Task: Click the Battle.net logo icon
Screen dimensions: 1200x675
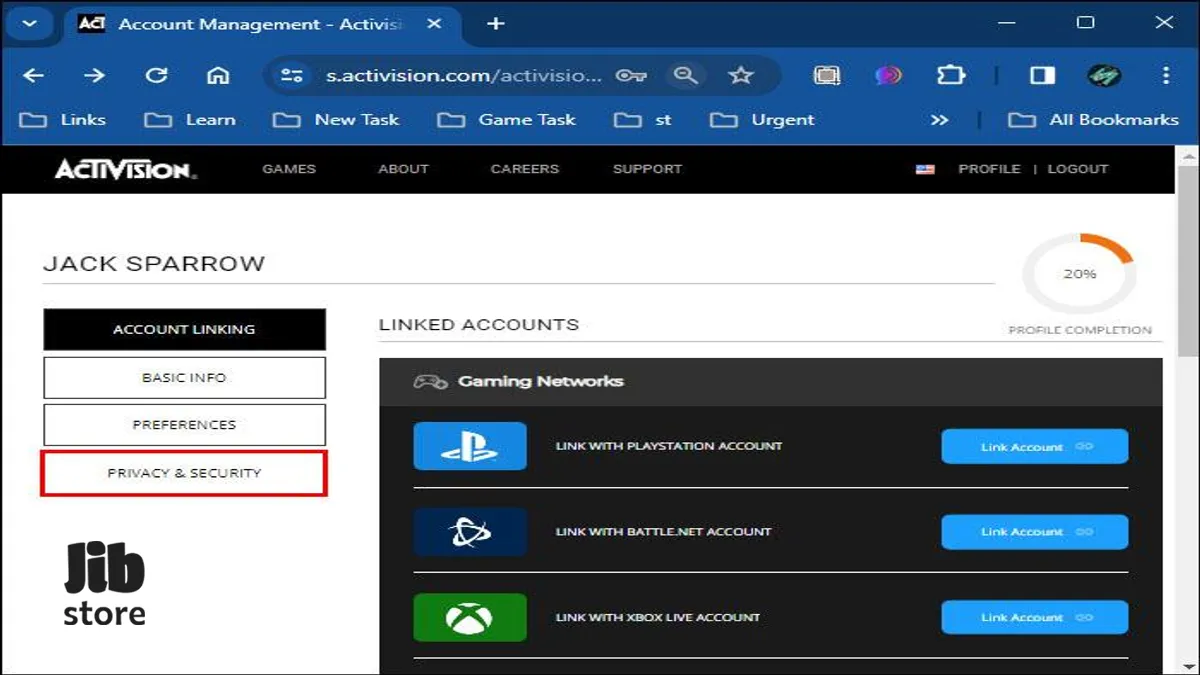Action: 470,532
